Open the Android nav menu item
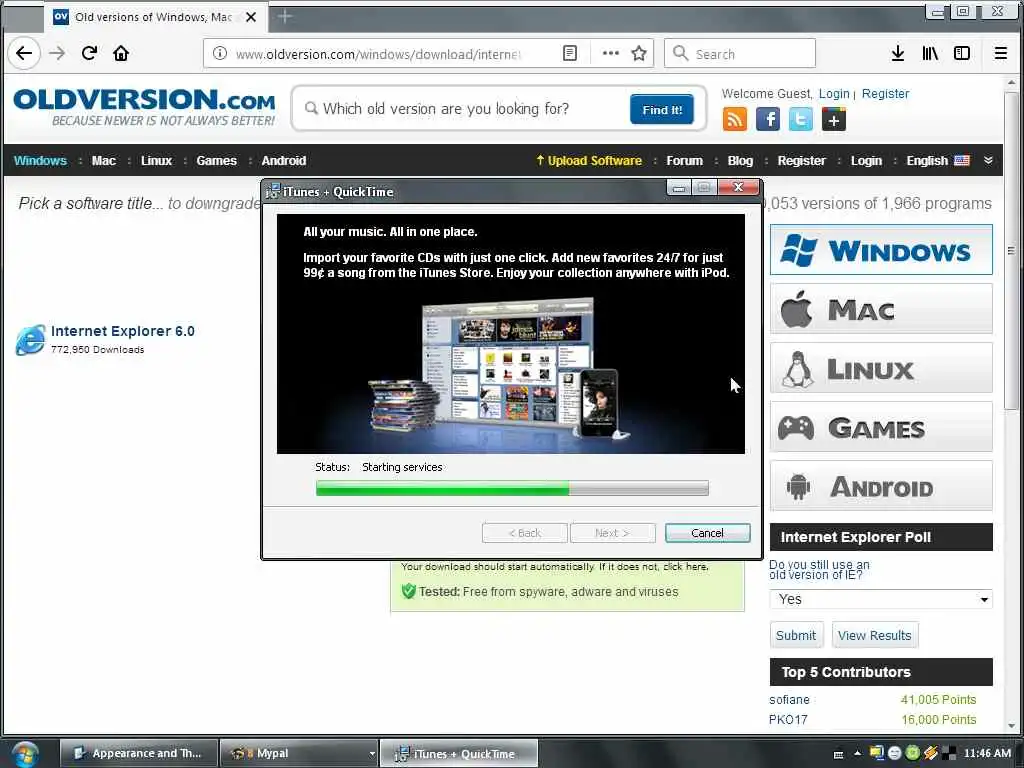The height and width of the screenshot is (768, 1024). pyautogui.click(x=283, y=161)
